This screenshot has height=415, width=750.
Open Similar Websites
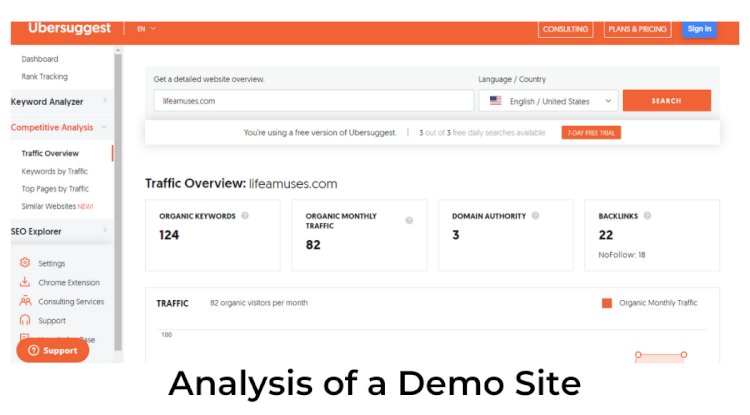coord(57,207)
